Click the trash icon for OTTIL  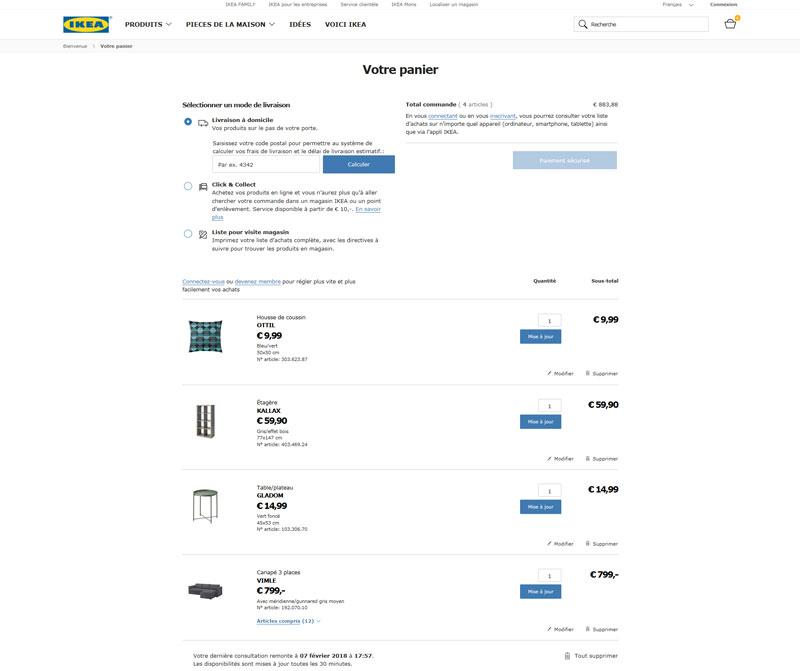click(x=588, y=373)
